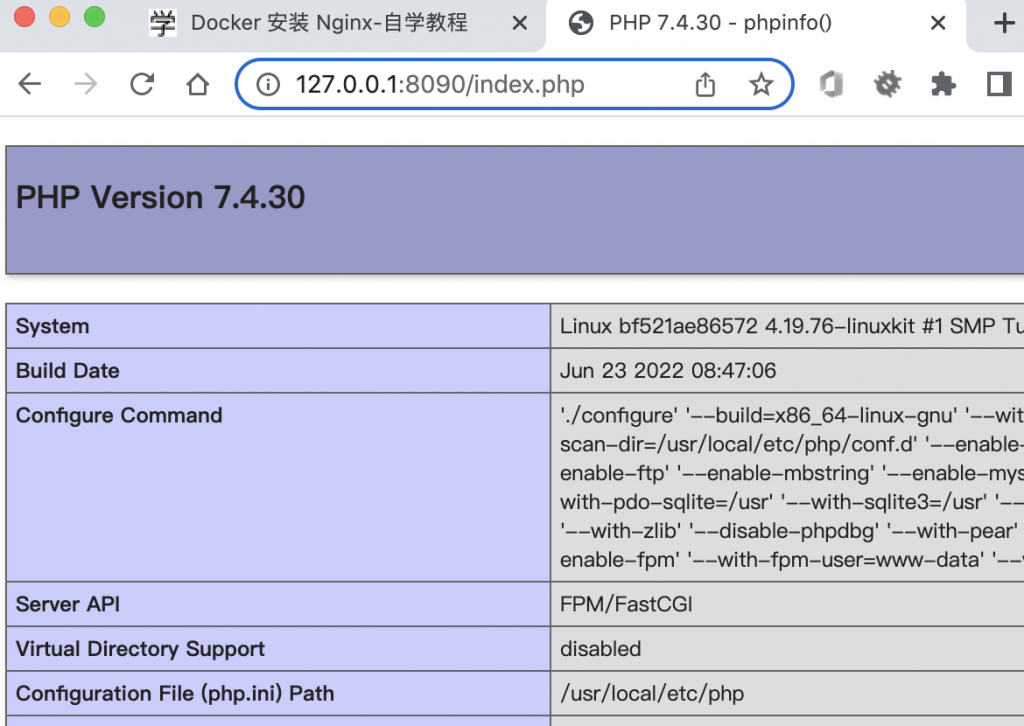Navigate forward with the right arrow
This screenshot has width=1024, height=726.
coord(85,84)
